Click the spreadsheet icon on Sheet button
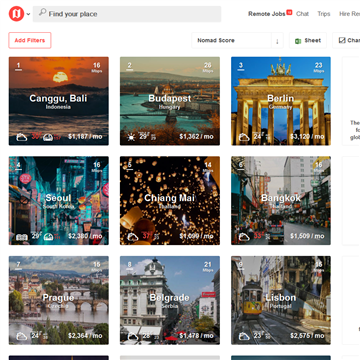The width and height of the screenshot is (360, 360). (x=298, y=41)
